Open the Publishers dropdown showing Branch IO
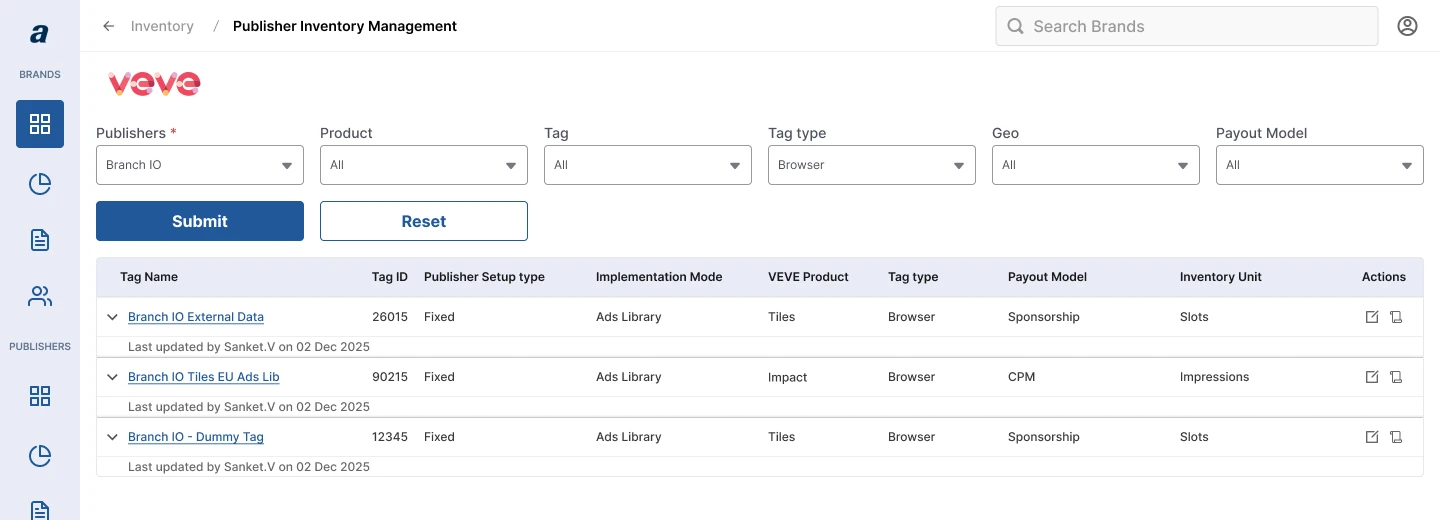 point(200,165)
